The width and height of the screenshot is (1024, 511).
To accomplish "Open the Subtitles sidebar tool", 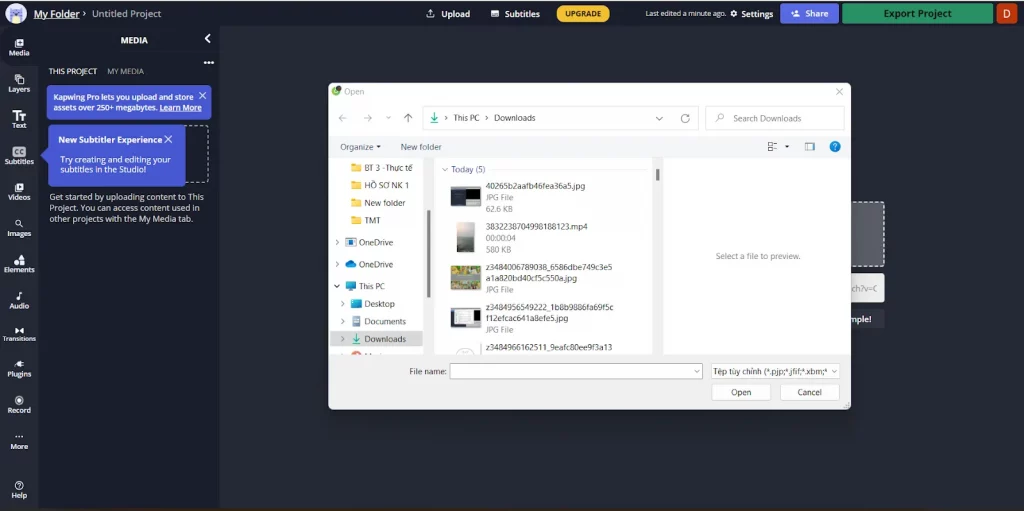I will pos(19,155).
